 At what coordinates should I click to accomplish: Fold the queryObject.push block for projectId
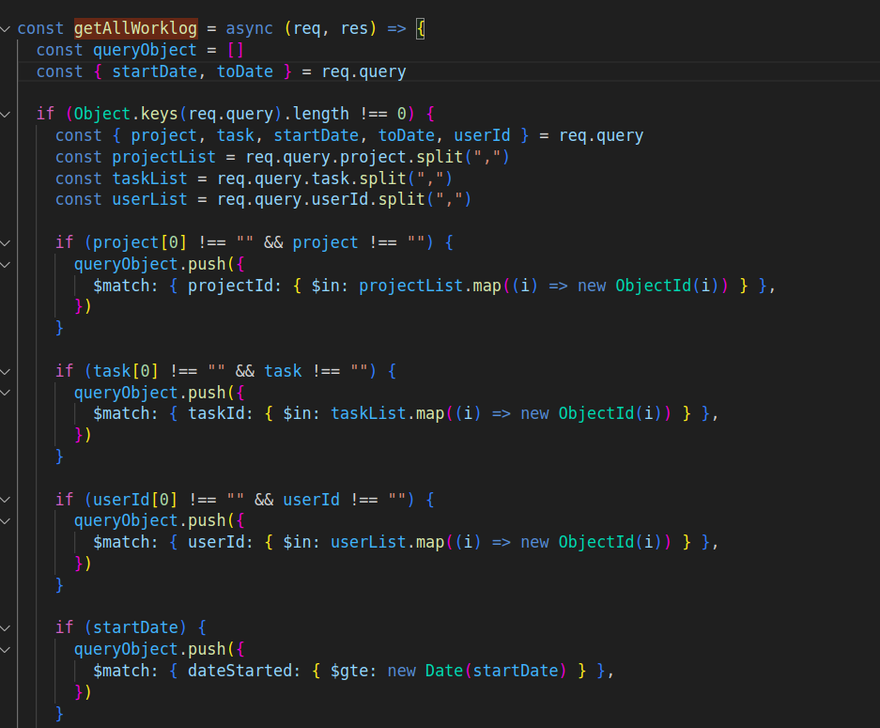[x=6, y=264]
